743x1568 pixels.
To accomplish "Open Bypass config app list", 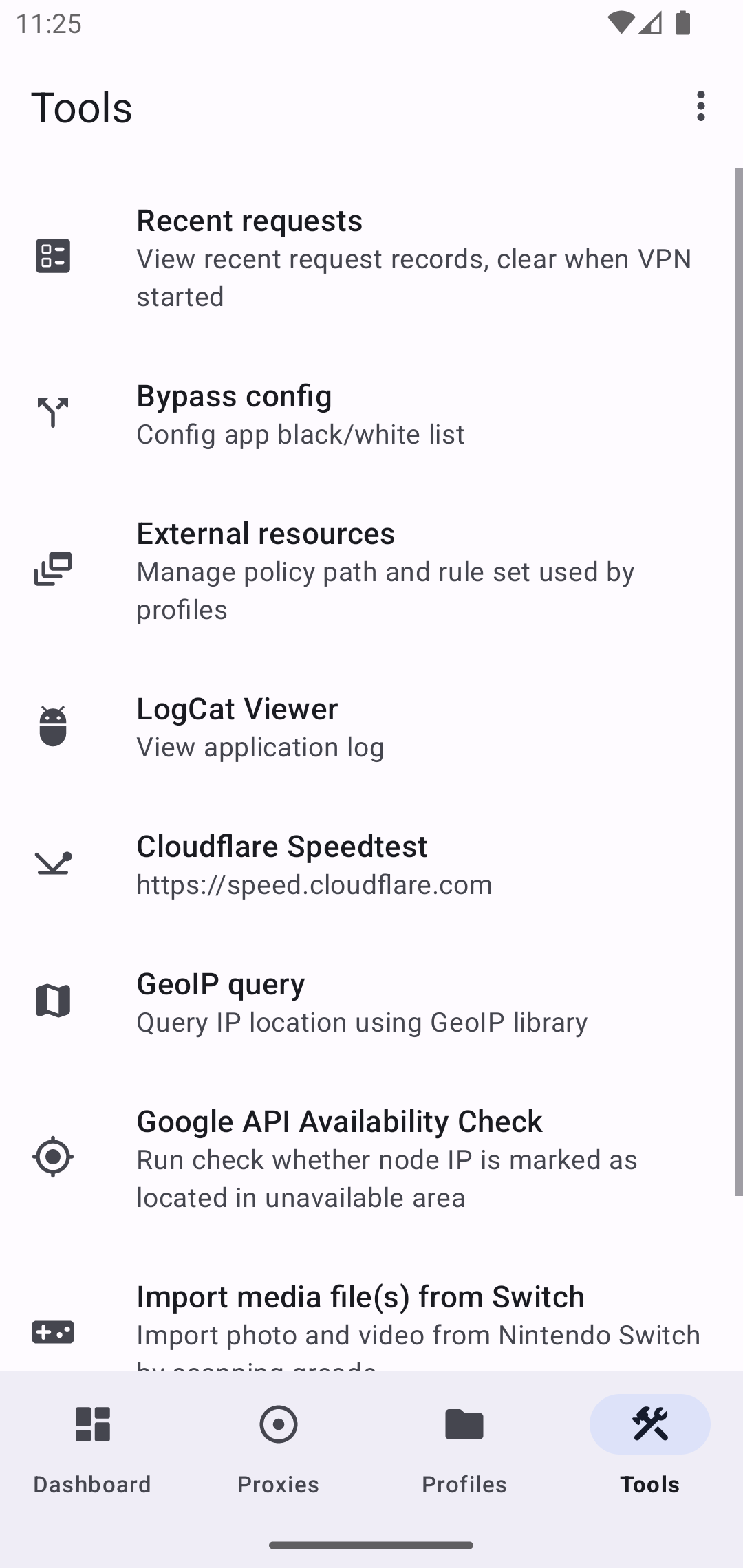I will (413, 414).
